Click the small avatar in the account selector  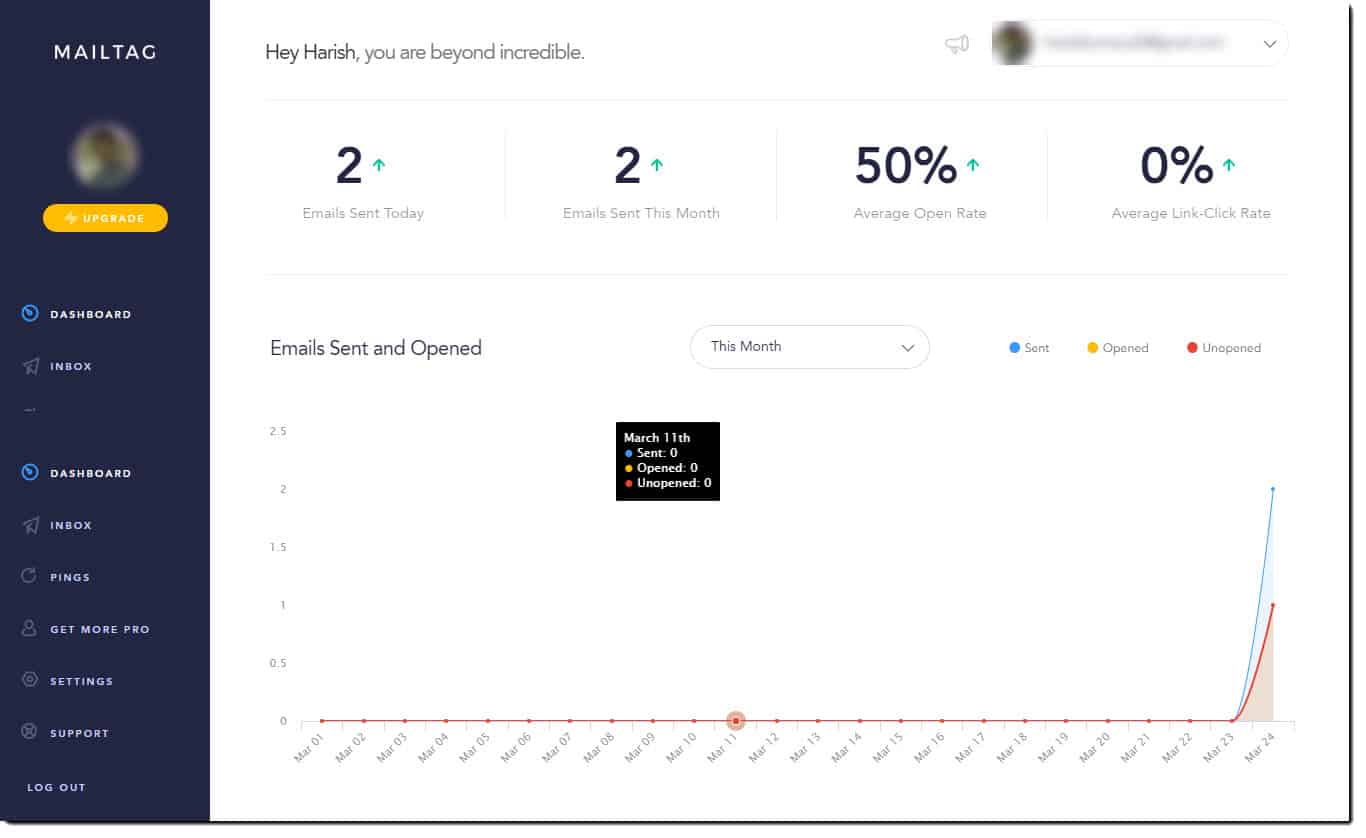(x=1012, y=44)
